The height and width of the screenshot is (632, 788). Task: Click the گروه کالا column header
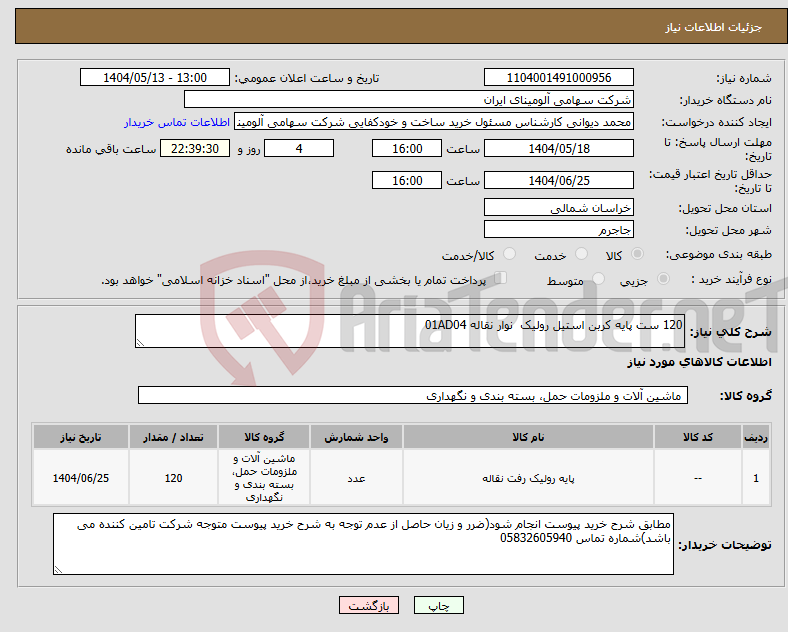click(264, 437)
